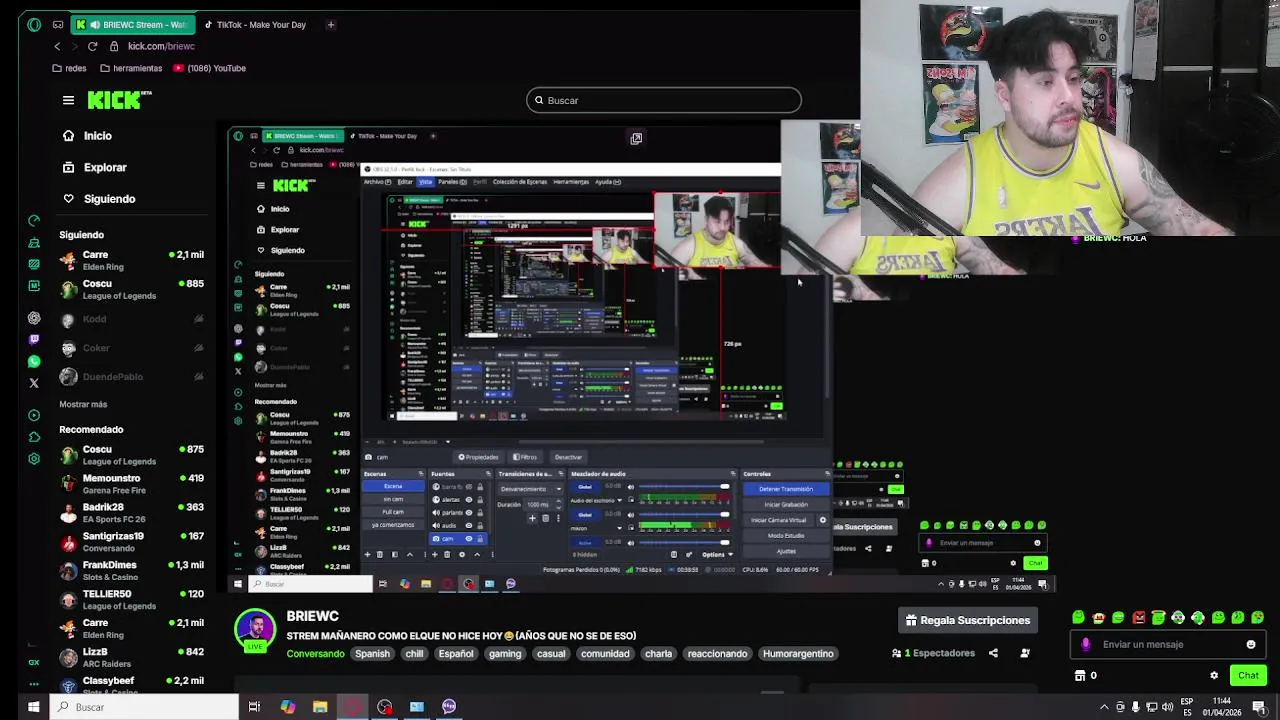This screenshot has height=720, width=1280.
Task: Click the Humorargentino tag
Action: (x=798, y=654)
